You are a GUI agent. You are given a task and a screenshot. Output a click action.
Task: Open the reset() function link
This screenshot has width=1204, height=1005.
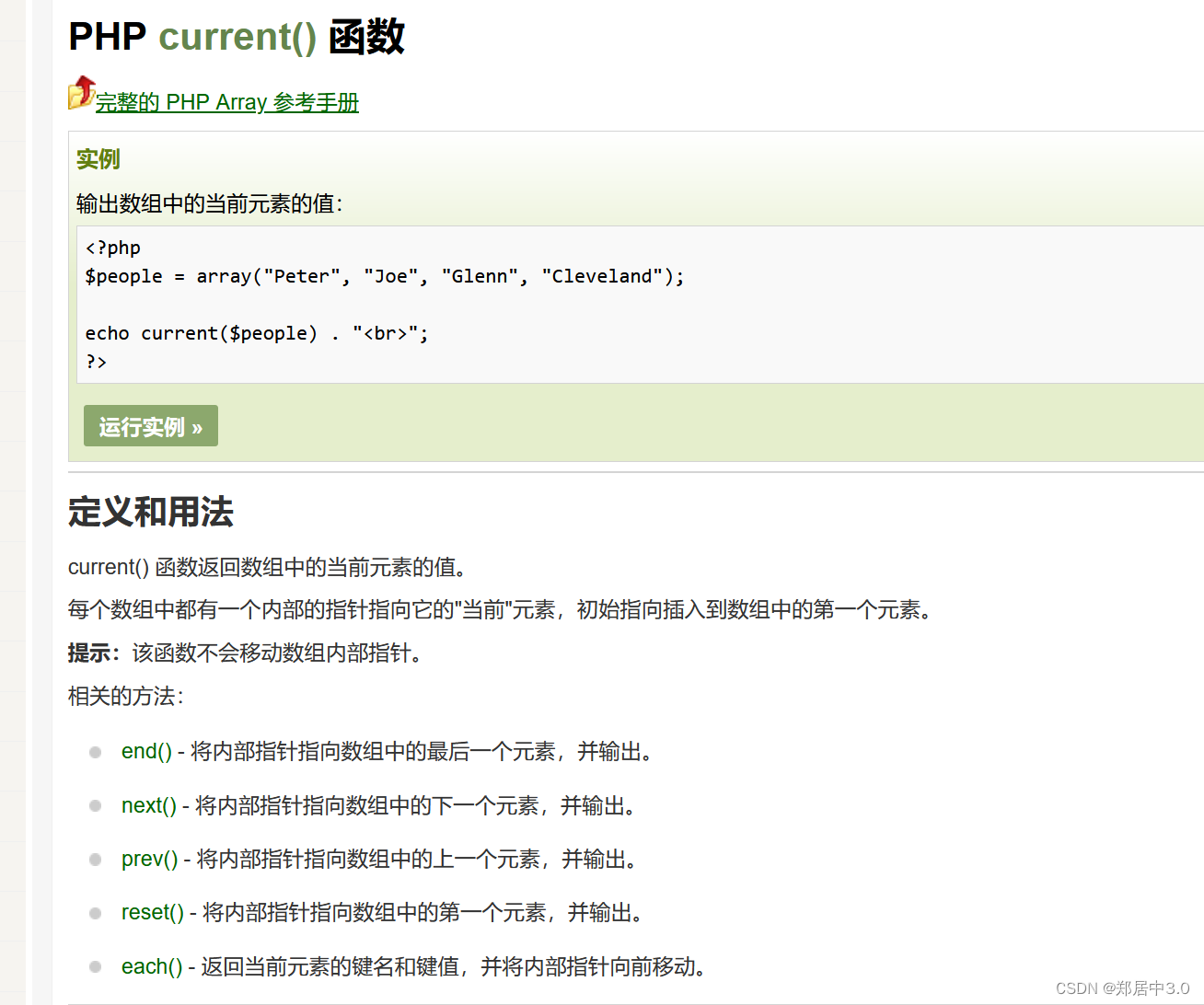(x=153, y=912)
